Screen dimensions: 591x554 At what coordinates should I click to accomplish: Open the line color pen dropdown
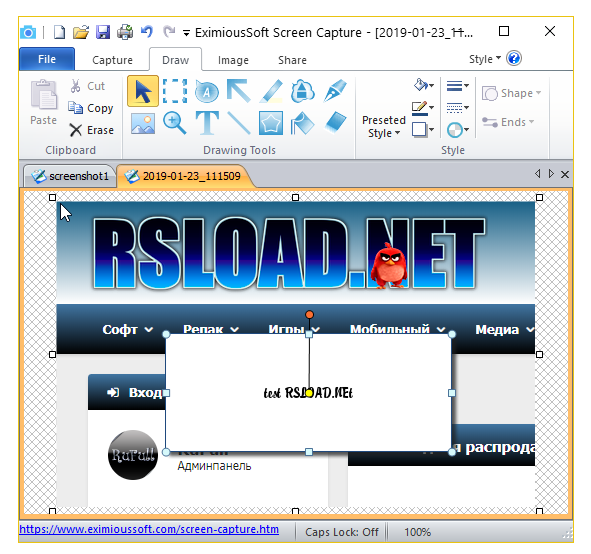pyautogui.click(x=423, y=108)
